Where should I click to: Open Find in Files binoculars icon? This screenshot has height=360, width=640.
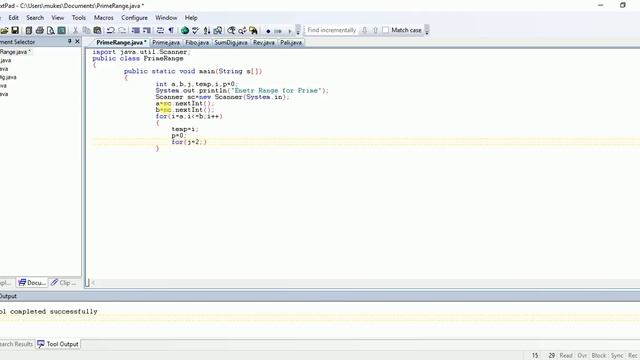pyautogui.click(x=253, y=31)
